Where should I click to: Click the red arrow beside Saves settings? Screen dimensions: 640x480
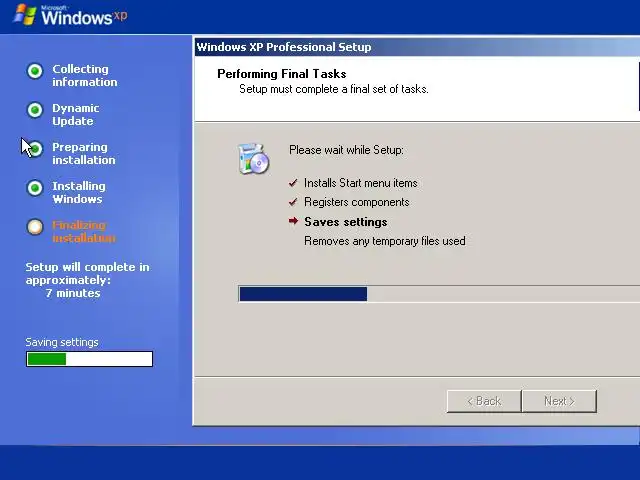(293, 221)
